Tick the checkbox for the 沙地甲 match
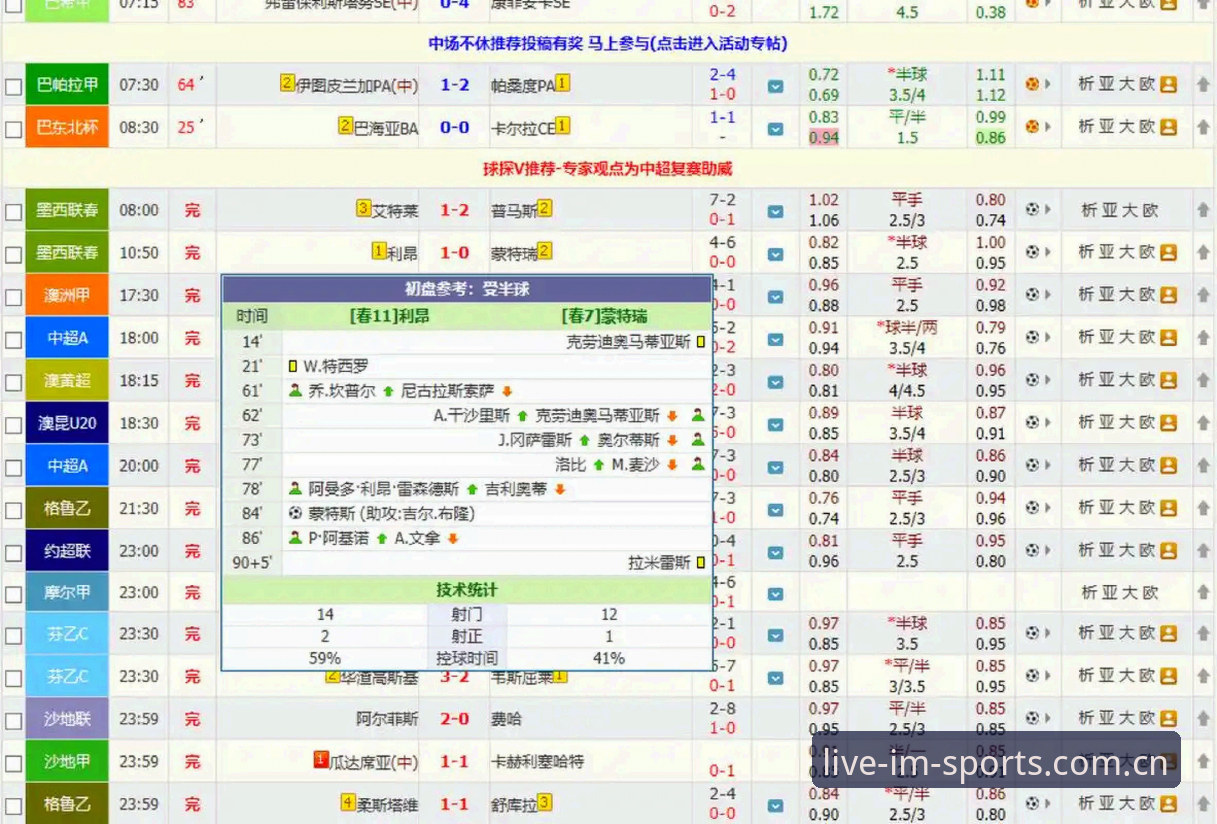This screenshot has width=1217, height=824. tap(13, 764)
